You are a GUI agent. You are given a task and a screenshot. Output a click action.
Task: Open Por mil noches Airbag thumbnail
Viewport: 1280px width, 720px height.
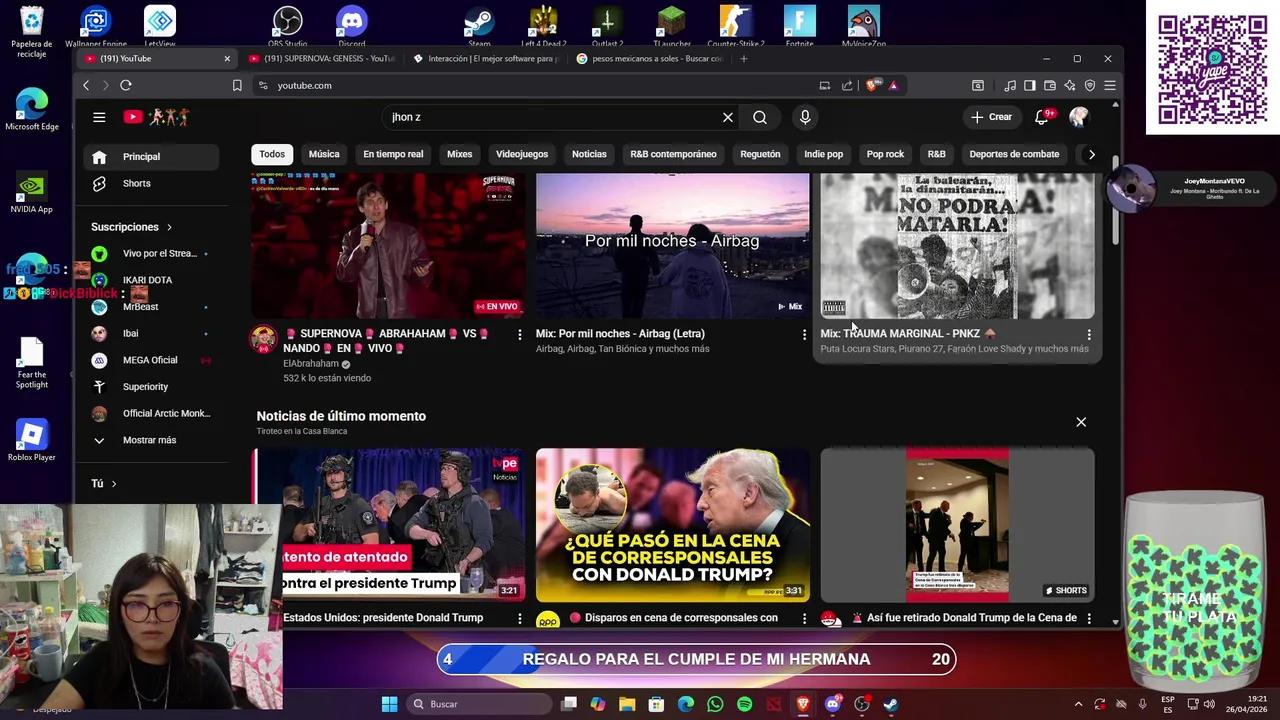coord(672,246)
